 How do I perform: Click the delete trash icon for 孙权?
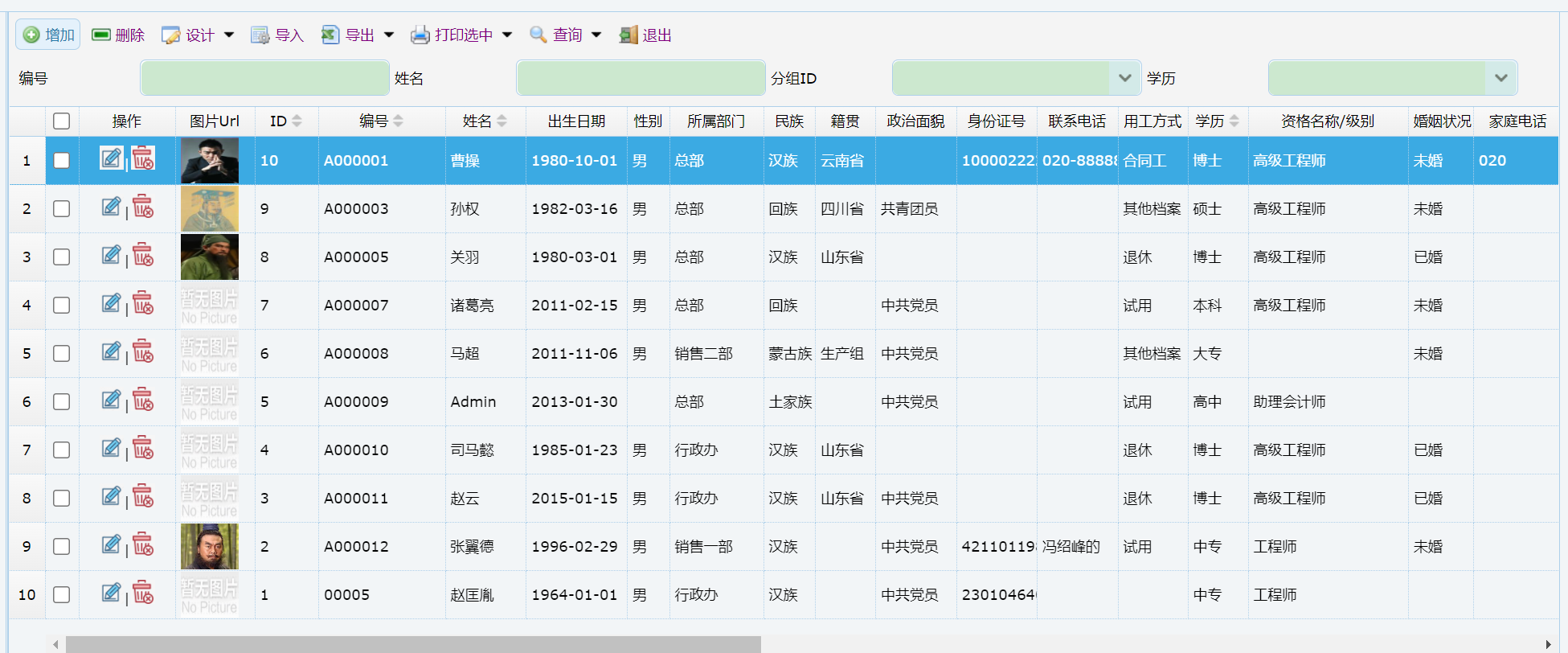[x=143, y=207]
